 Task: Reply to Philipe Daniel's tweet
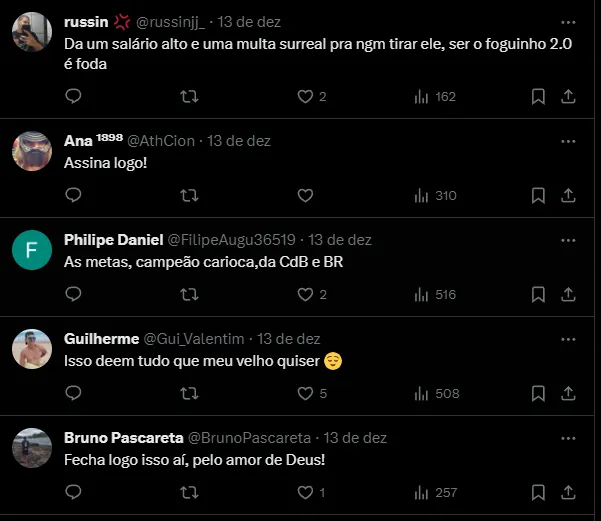[72, 294]
